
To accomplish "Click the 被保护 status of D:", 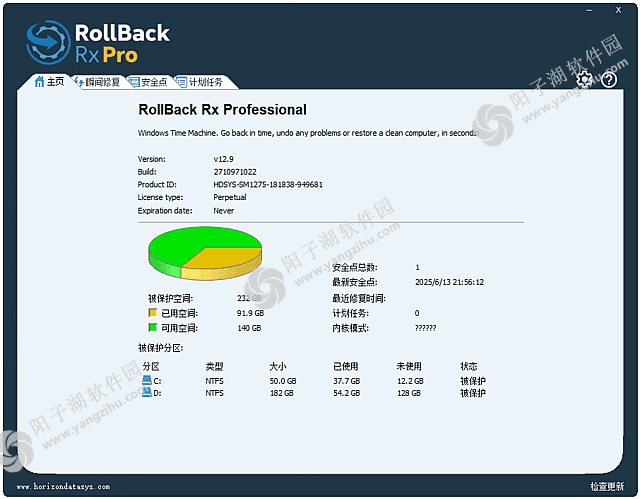I will click(473, 393).
